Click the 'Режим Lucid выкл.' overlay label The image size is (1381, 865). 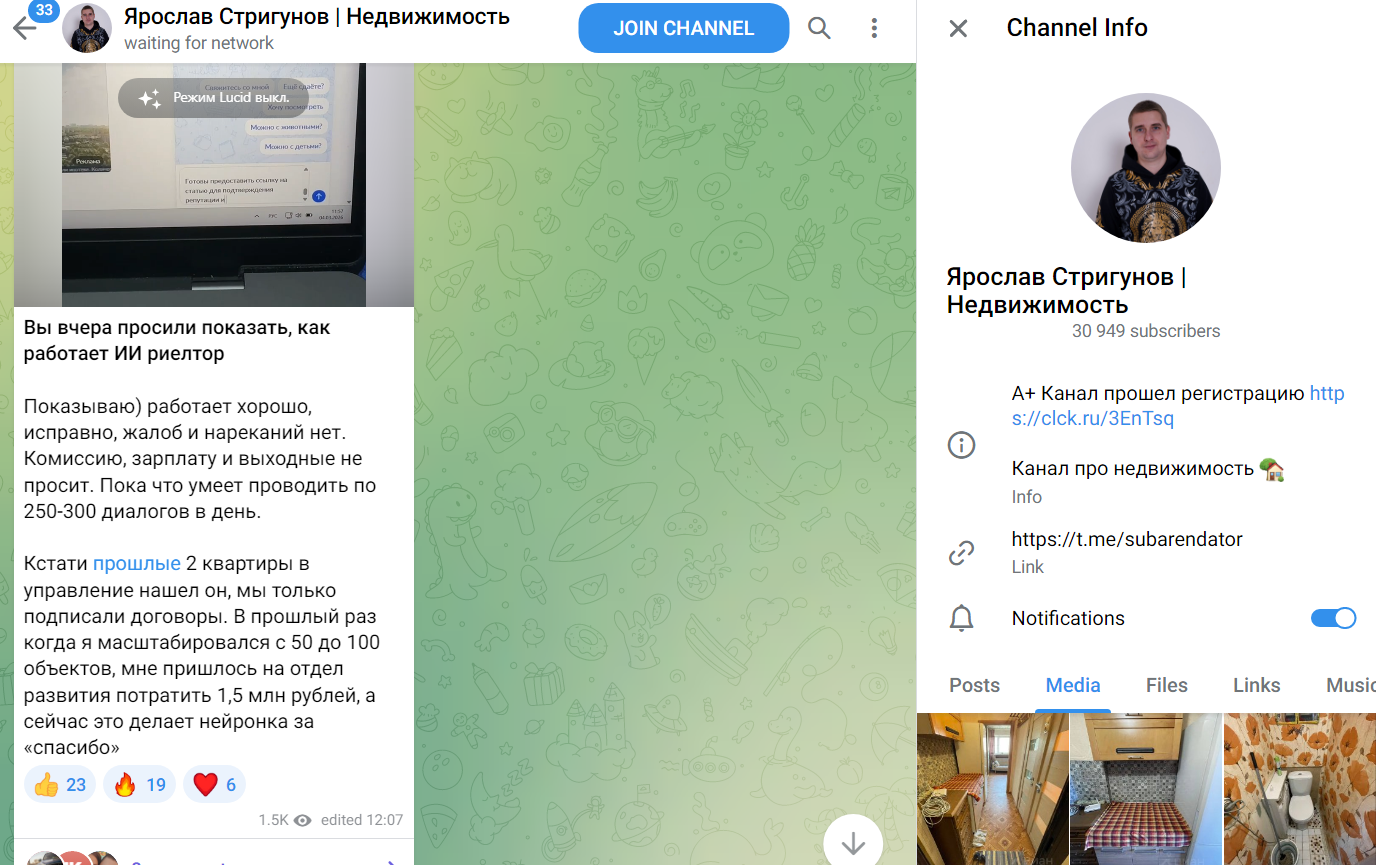point(231,98)
